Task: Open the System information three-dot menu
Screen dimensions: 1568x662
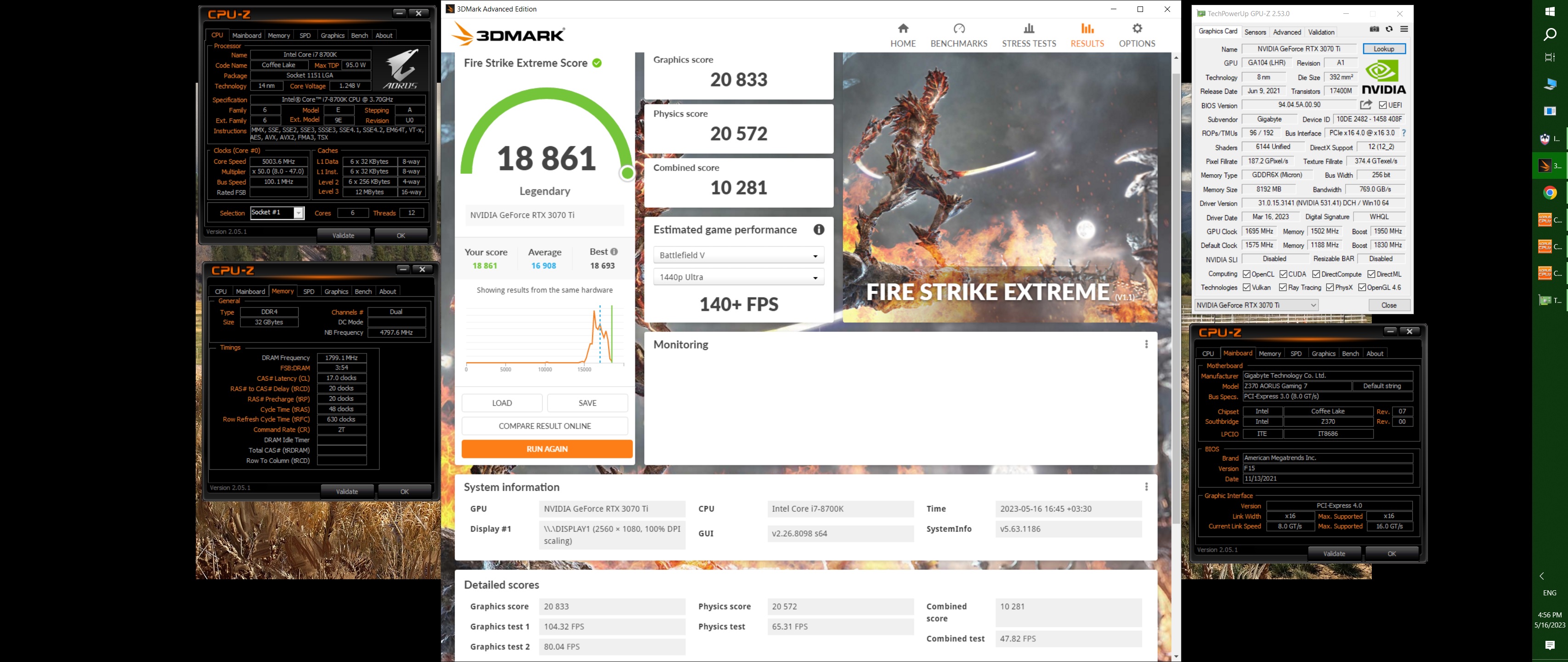Action: pyautogui.click(x=1146, y=486)
